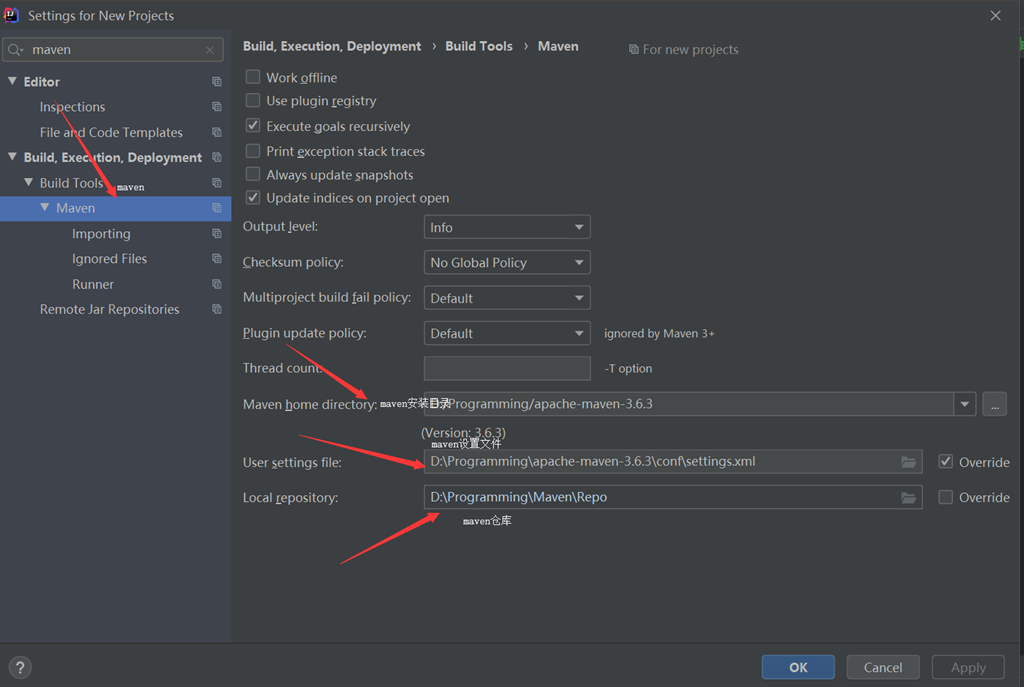Click the OK button

click(x=798, y=667)
